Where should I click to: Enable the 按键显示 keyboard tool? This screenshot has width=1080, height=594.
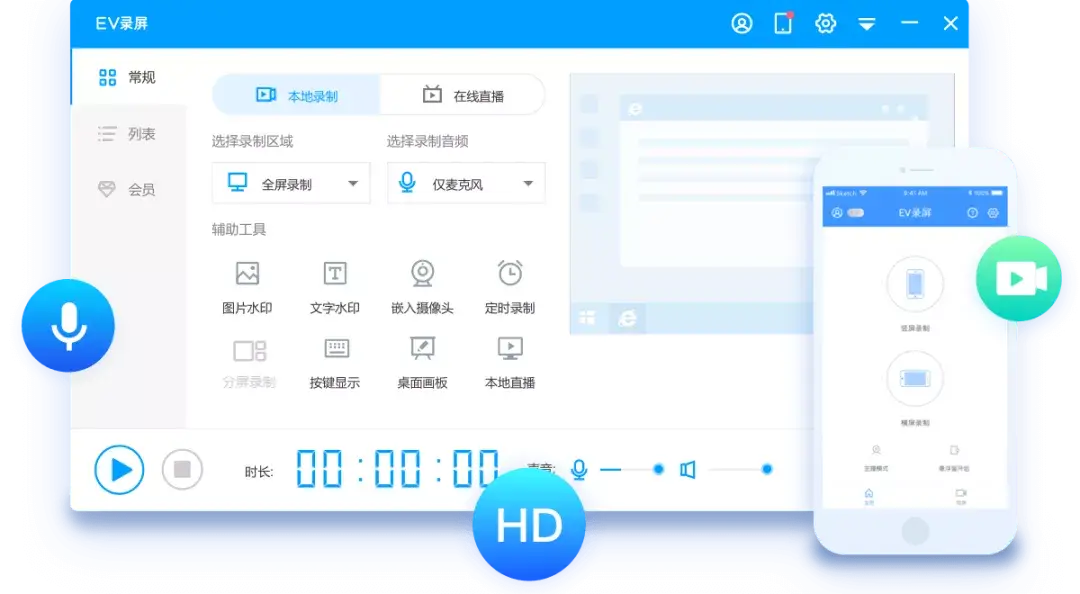[x=335, y=363]
